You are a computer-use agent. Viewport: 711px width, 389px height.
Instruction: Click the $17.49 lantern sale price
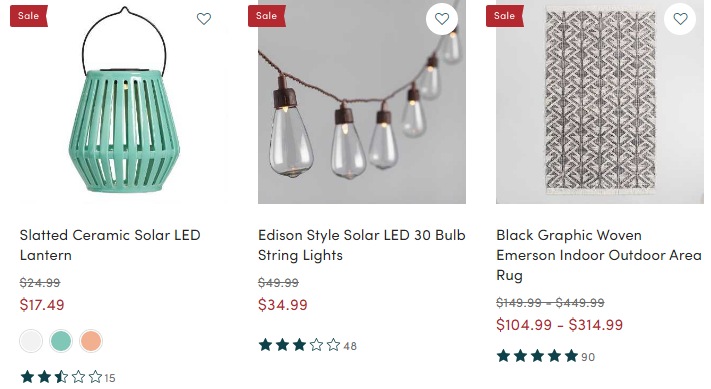tap(42, 305)
